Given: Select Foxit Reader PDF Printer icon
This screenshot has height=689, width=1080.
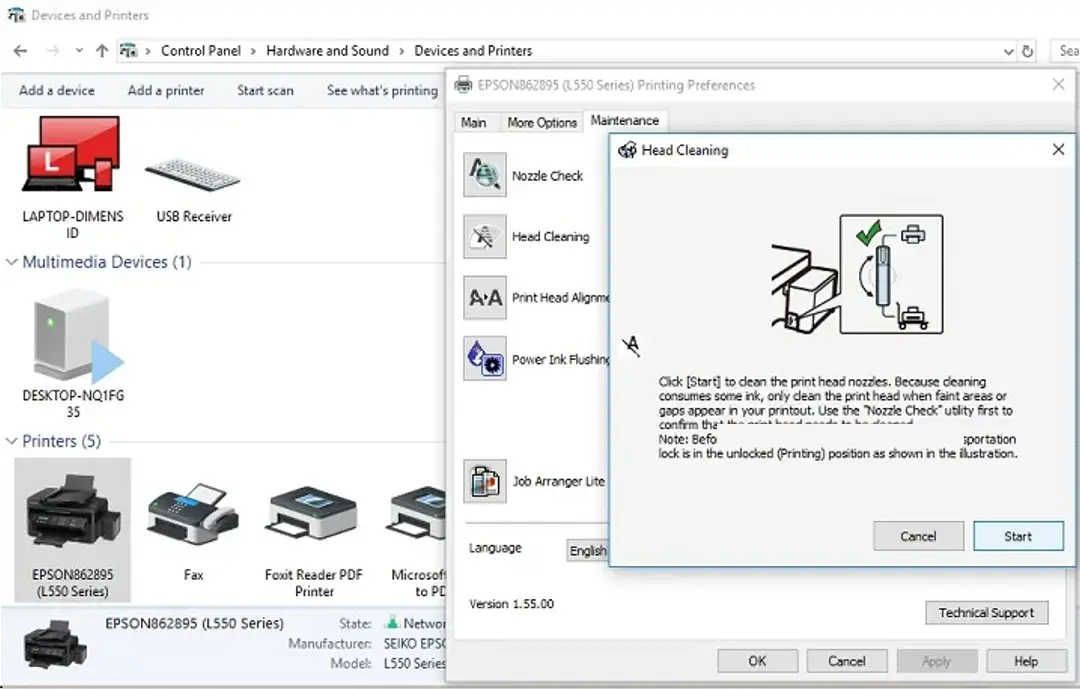Looking at the screenshot, I should tap(313, 513).
